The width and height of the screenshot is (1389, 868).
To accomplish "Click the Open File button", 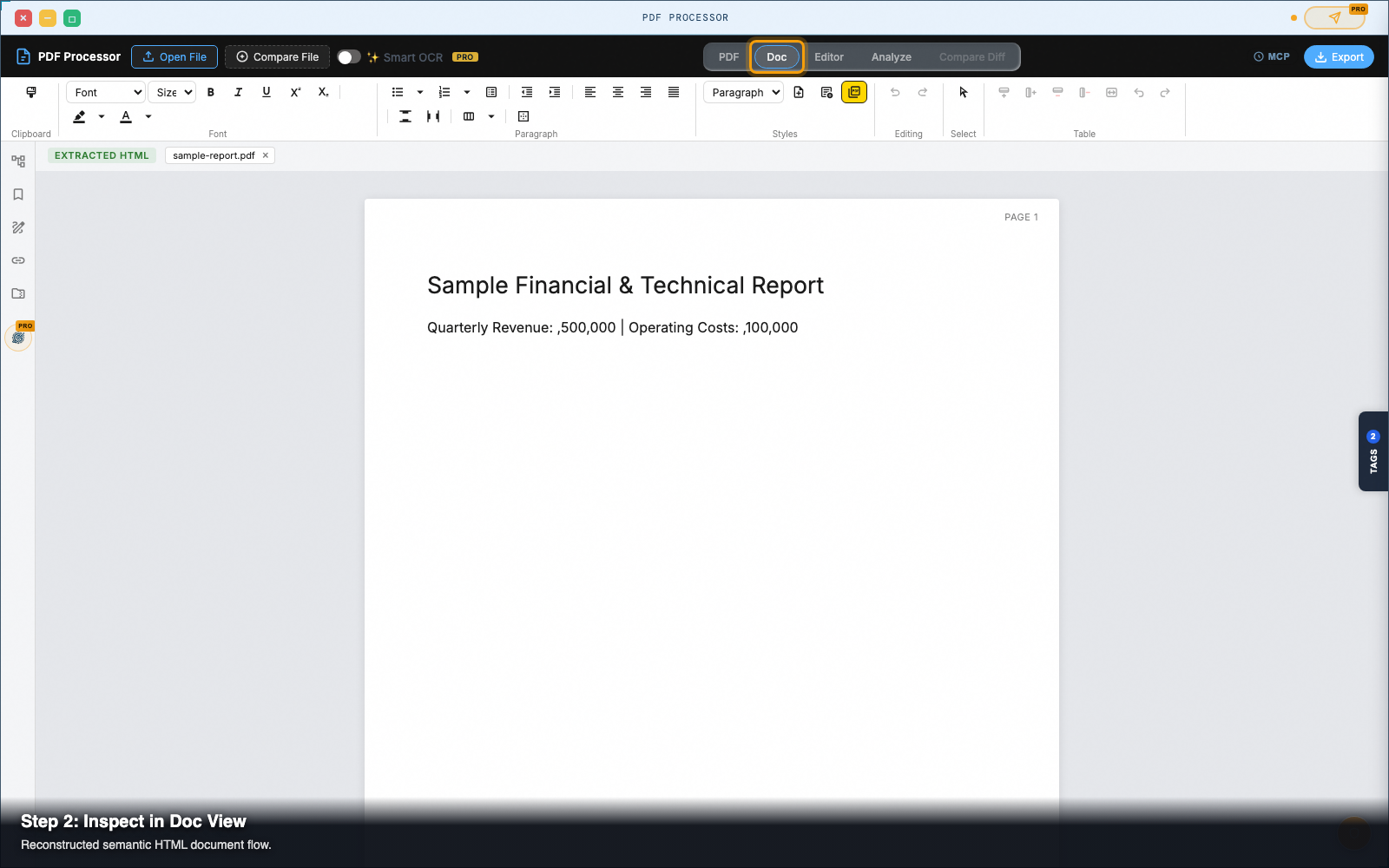I will pyautogui.click(x=174, y=57).
